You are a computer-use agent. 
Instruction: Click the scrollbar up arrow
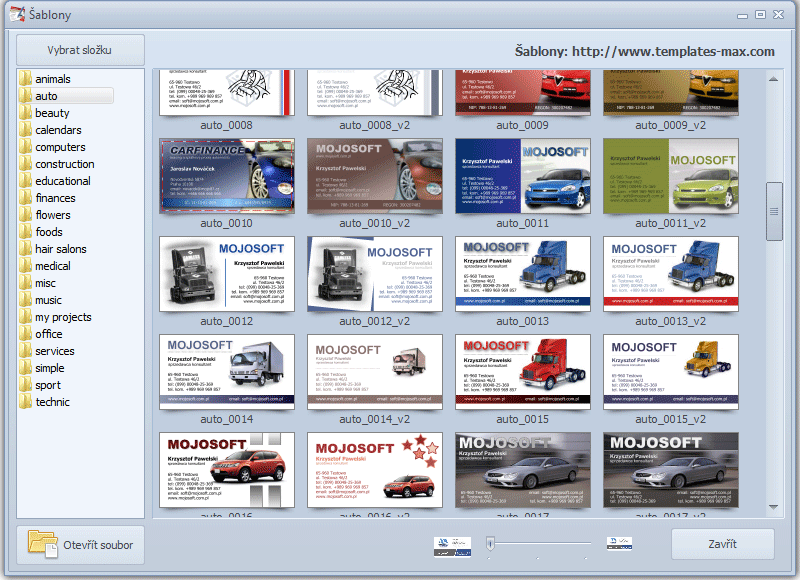773,79
